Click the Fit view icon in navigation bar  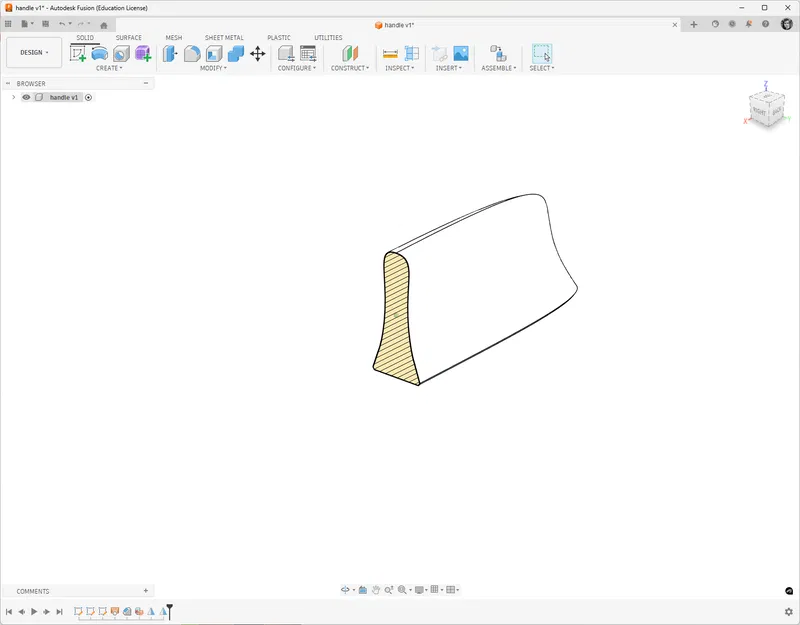coord(402,589)
